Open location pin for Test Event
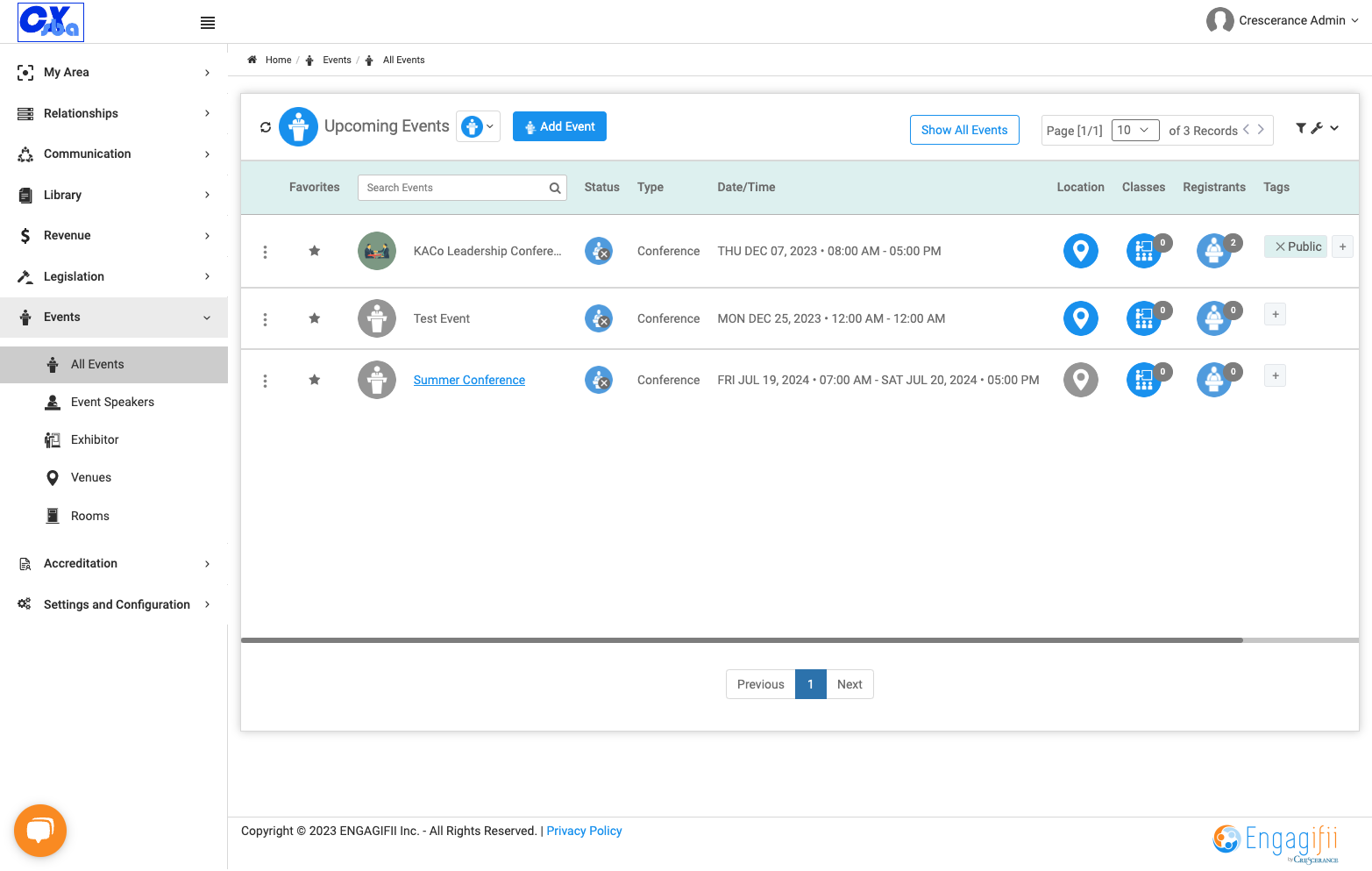The width and height of the screenshot is (1372, 871). (x=1081, y=318)
